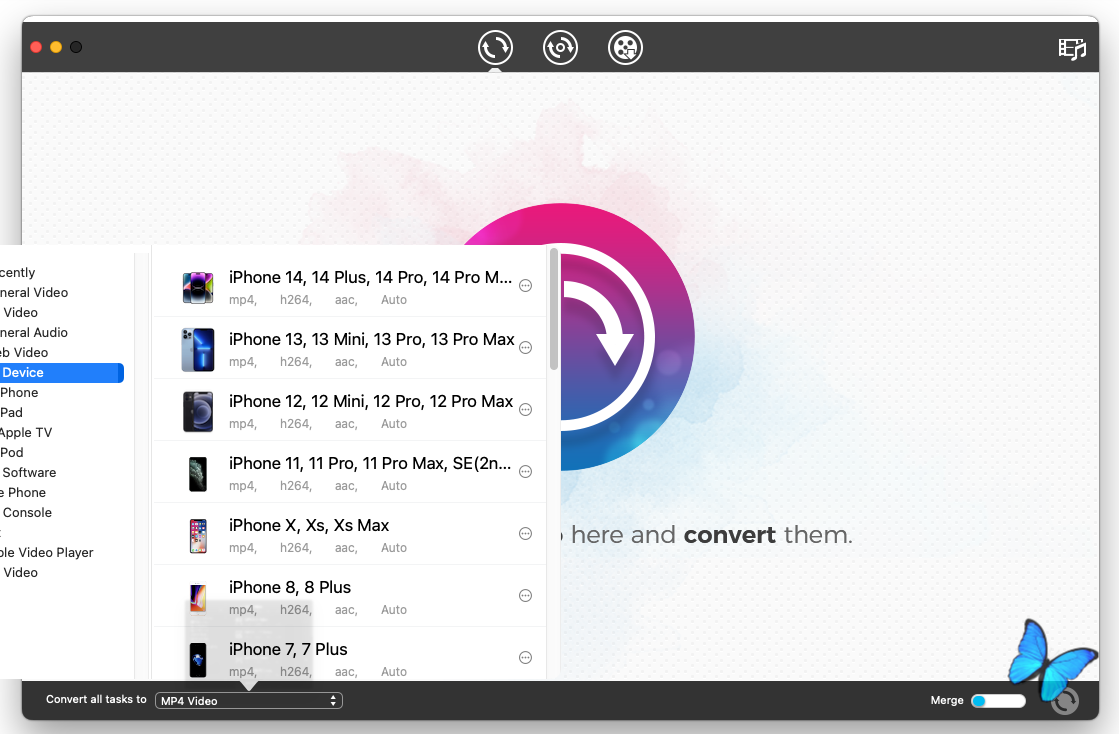Choose iPhone X, Xs, Xs Max preset
The height and width of the screenshot is (734, 1119).
click(x=350, y=534)
